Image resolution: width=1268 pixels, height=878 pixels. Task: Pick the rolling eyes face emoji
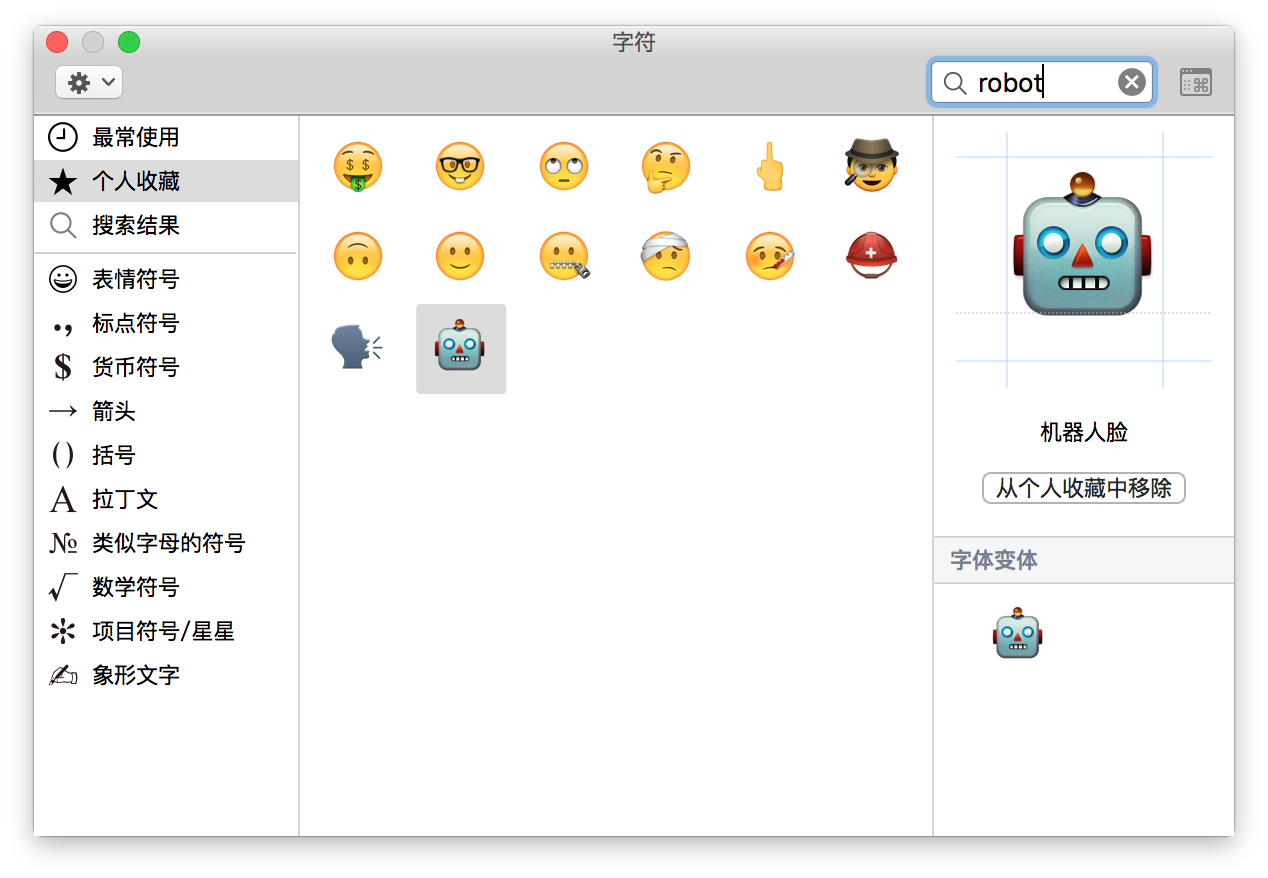[563, 168]
